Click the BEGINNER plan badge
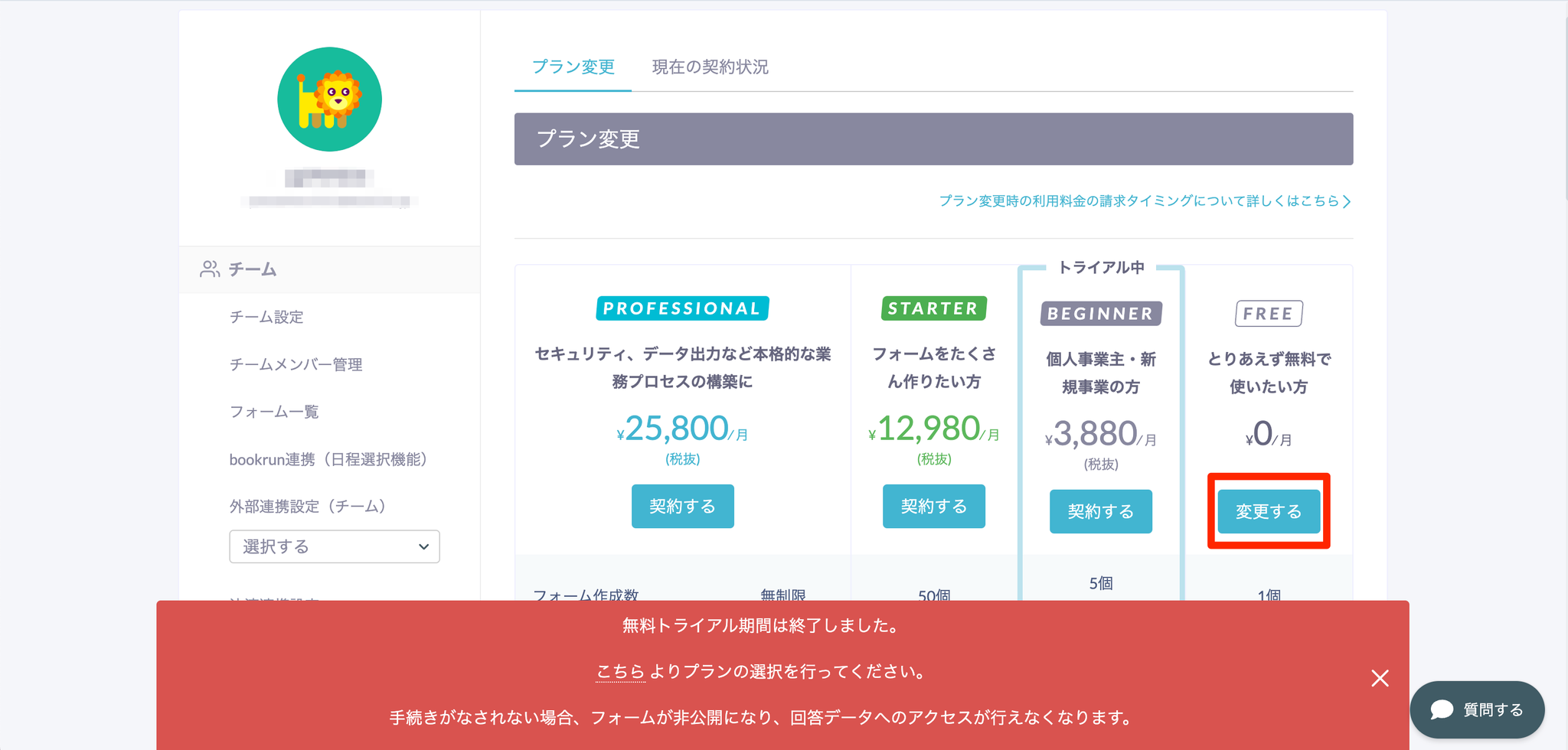Viewport: 1568px width, 750px height. click(1100, 314)
